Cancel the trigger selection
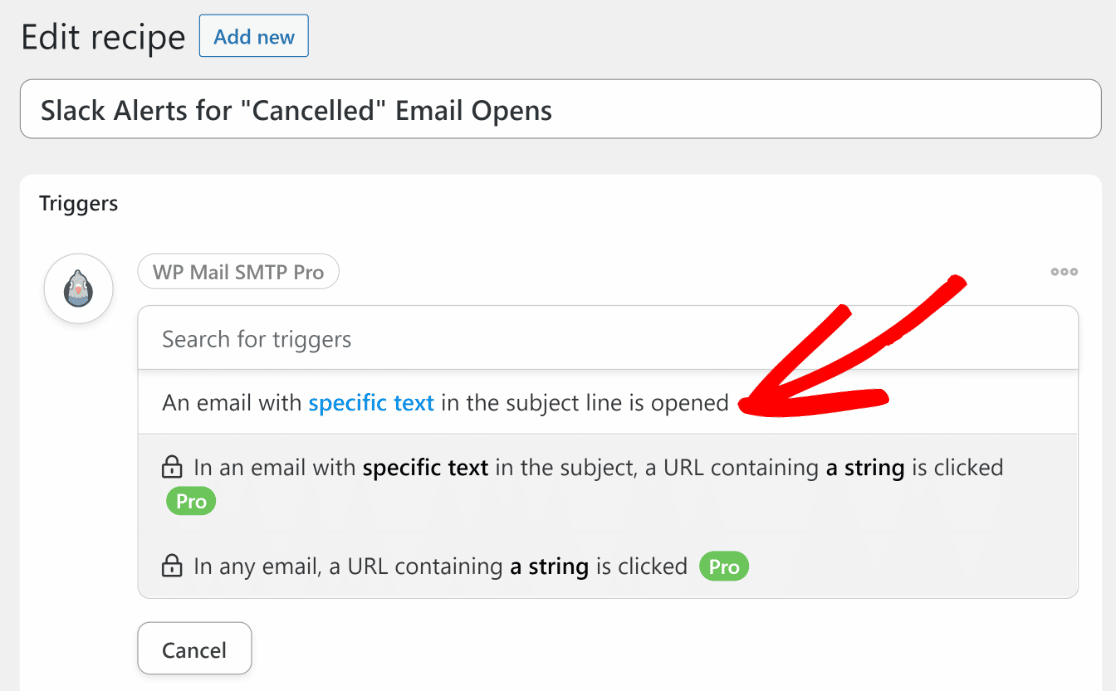 tap(194, 649)
